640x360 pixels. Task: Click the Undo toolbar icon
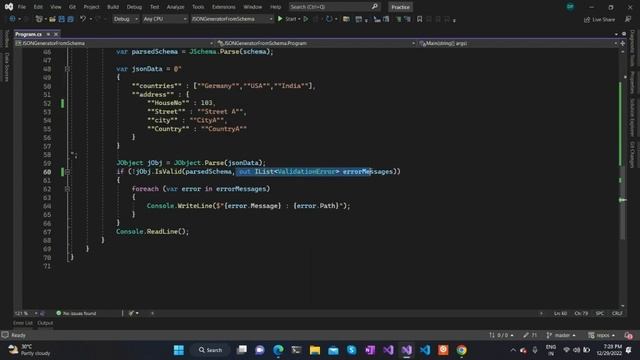point(83,19)
